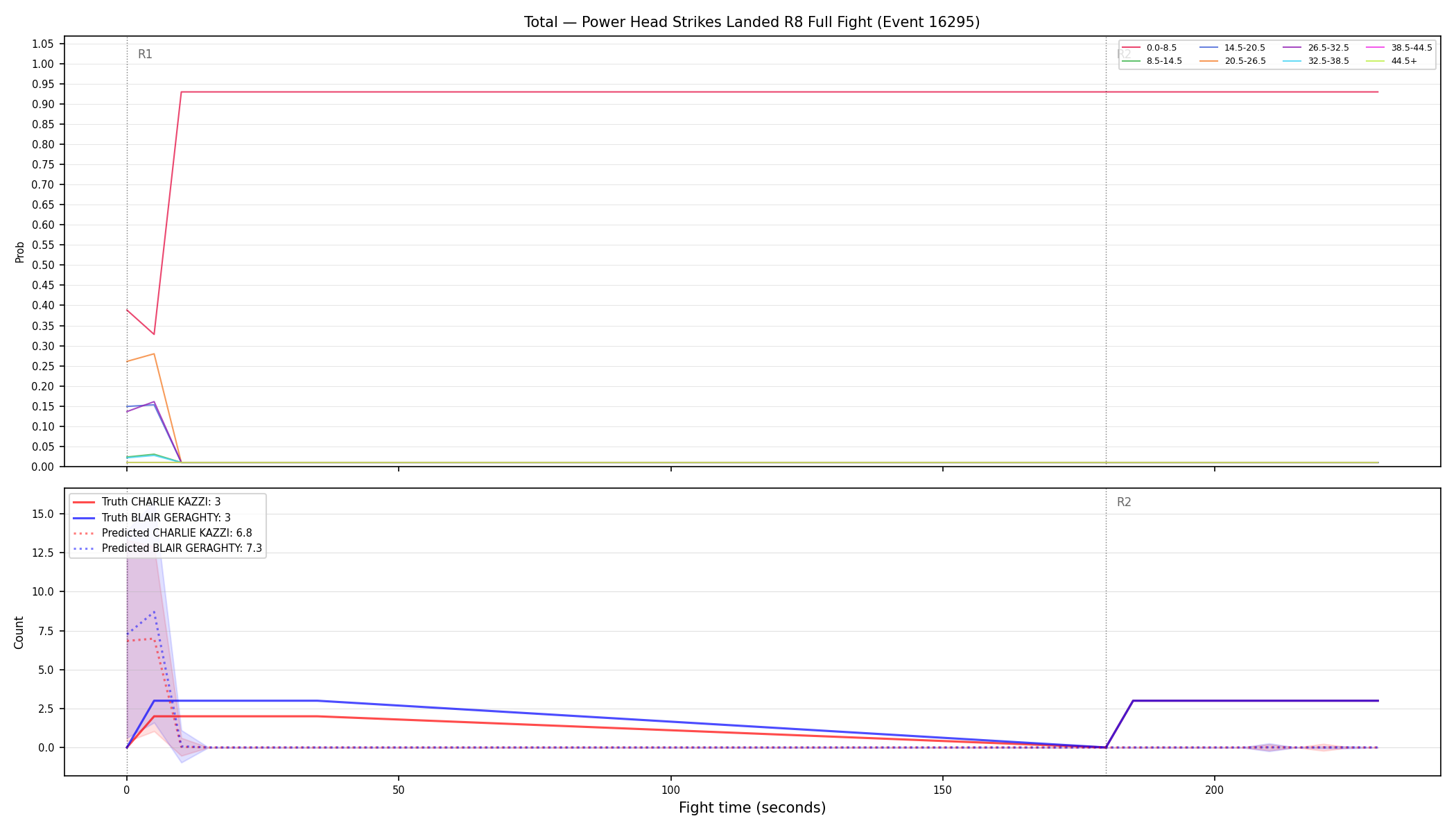Click the 200 tick on time axis
Screen dimensions: 1456x832
click(1215, 789)
